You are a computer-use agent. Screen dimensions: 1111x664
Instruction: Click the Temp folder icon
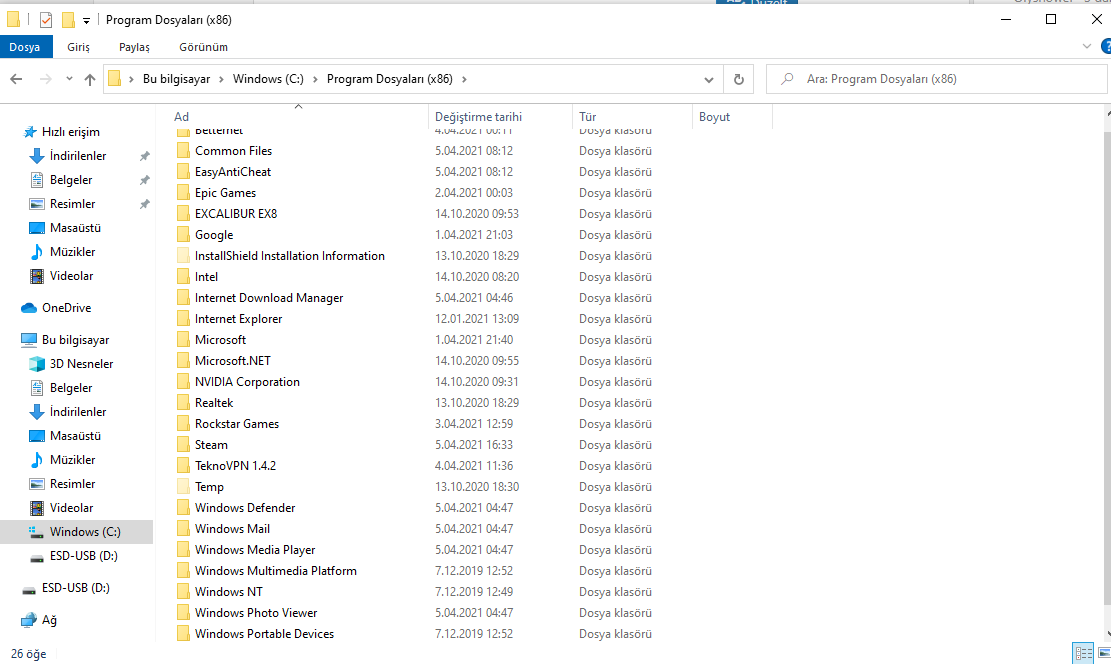183,487
